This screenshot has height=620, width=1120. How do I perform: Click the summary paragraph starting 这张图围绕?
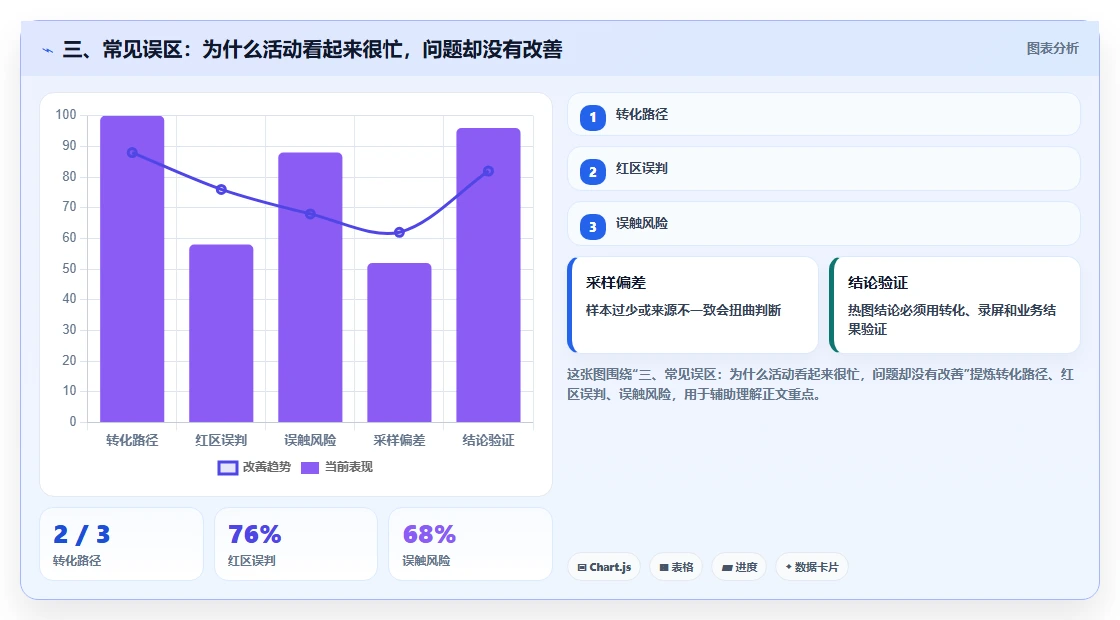coord(820,384)
